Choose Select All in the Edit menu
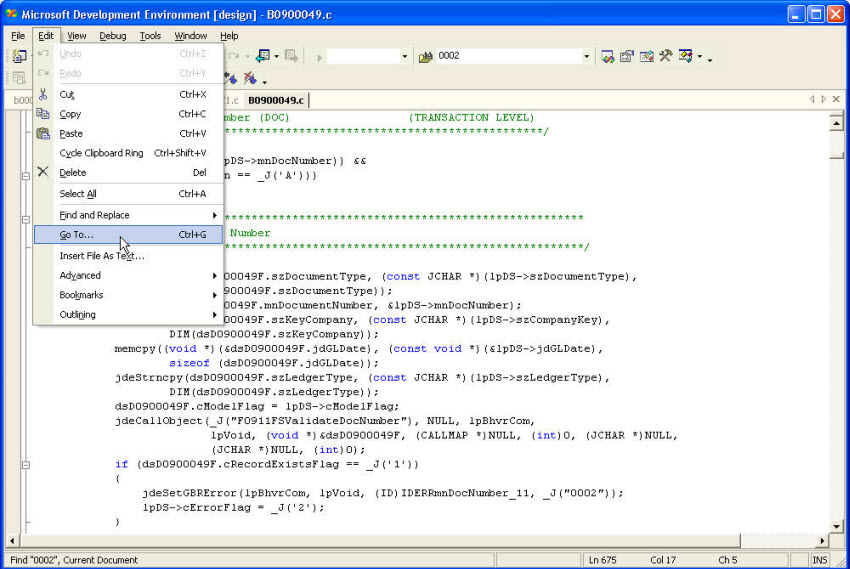The image size is (850, 569). coord(128,193)
